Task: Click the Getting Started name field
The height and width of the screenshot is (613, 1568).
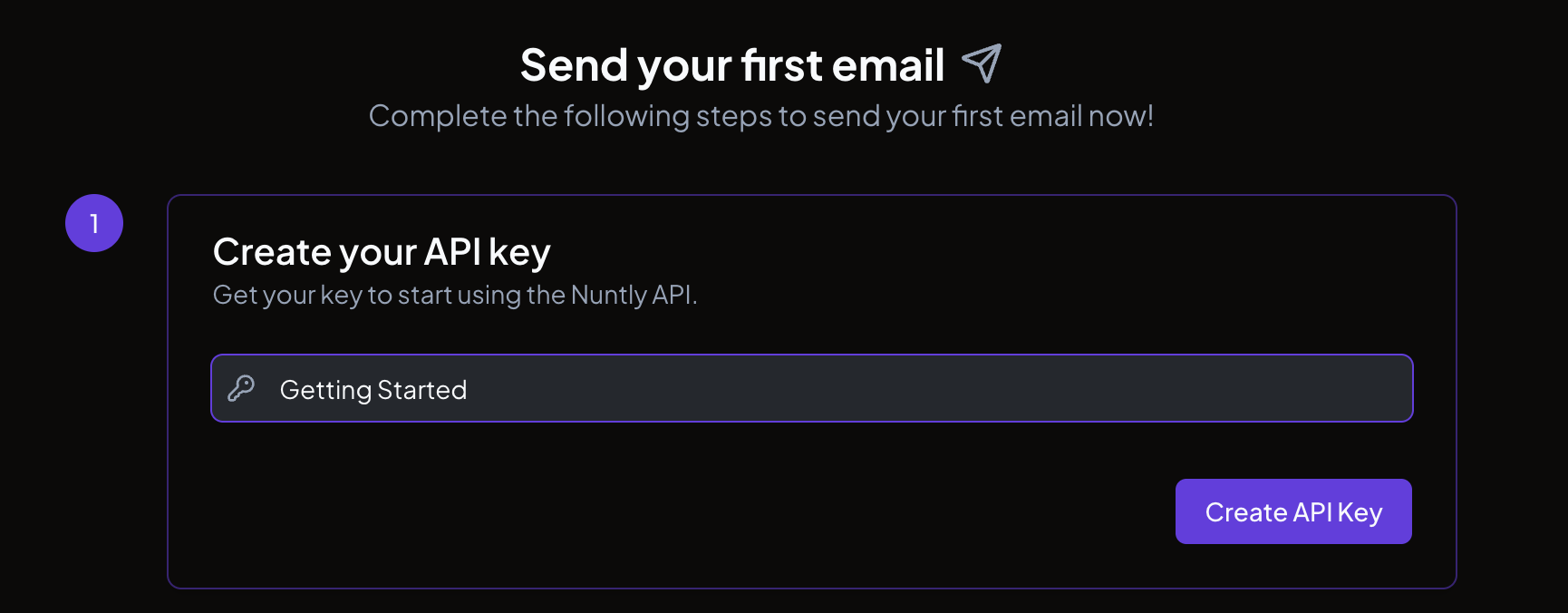Action: pyautogui.click(x=811, y=388)
